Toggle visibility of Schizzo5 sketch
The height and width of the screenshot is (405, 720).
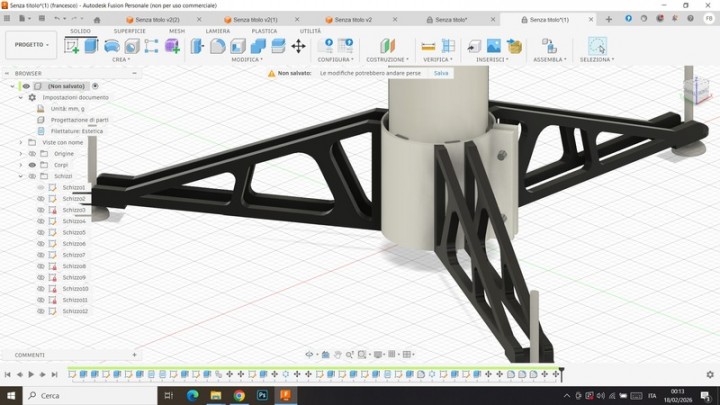click(41, 233)
